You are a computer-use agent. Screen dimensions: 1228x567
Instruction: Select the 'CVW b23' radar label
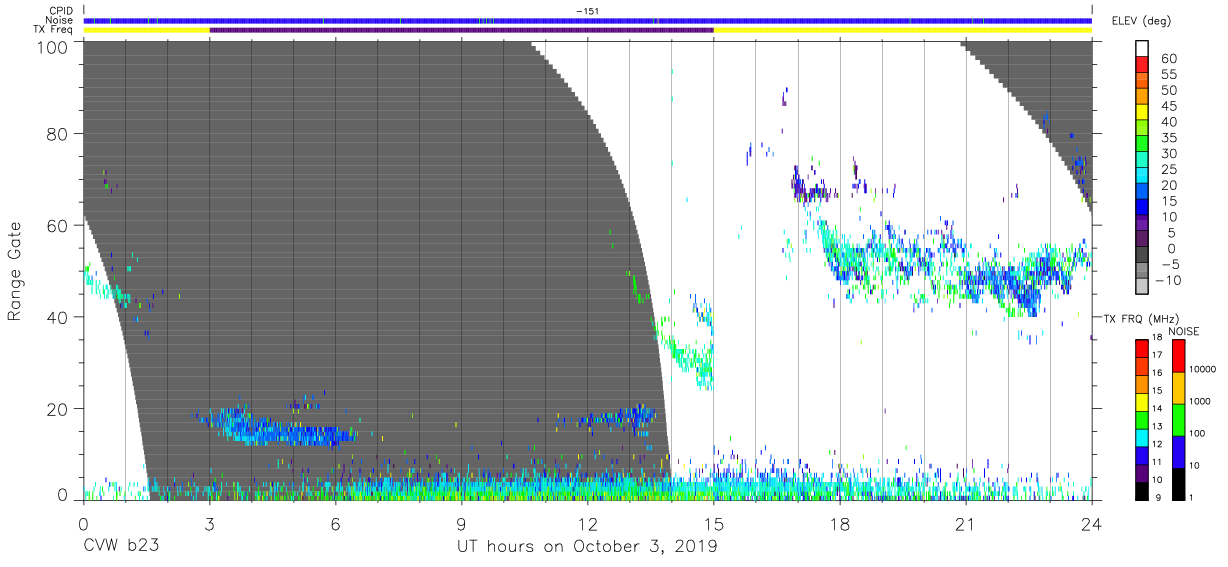[121, 547]
